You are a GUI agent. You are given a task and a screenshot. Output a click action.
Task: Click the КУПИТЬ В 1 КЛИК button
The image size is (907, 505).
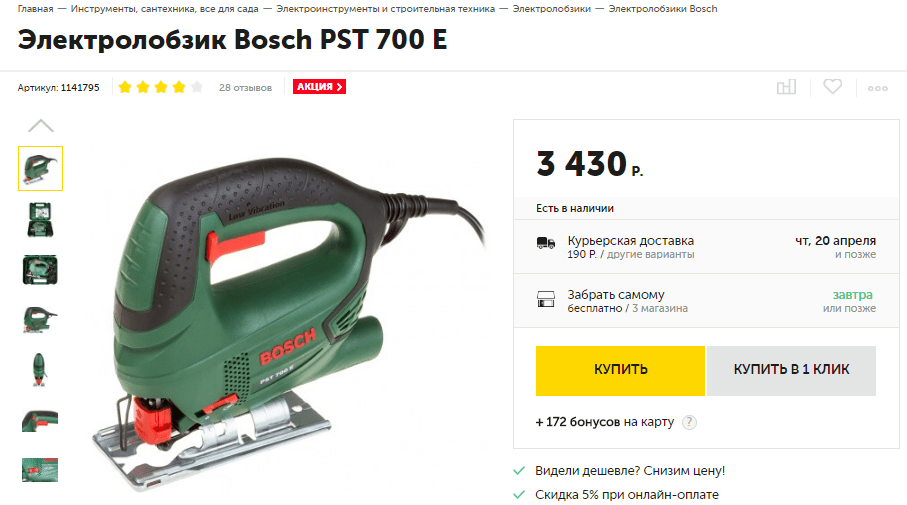pos(791,371)
